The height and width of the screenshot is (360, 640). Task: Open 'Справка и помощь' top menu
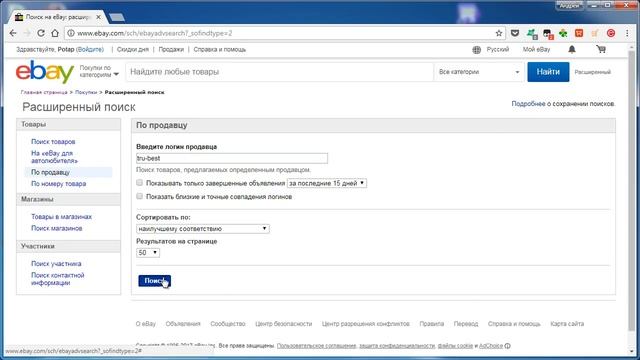[x=220, y=49]
